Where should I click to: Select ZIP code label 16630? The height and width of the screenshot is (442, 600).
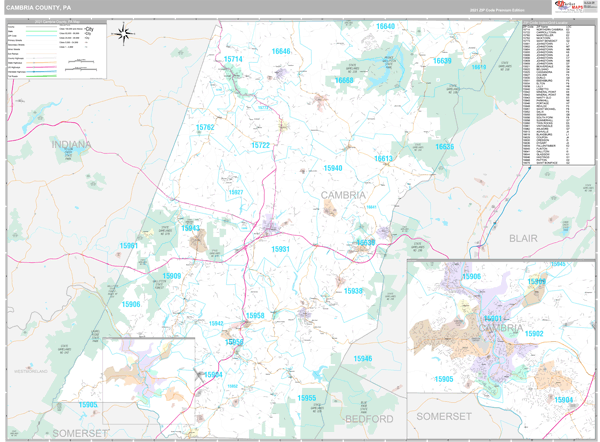pos(366,243)
